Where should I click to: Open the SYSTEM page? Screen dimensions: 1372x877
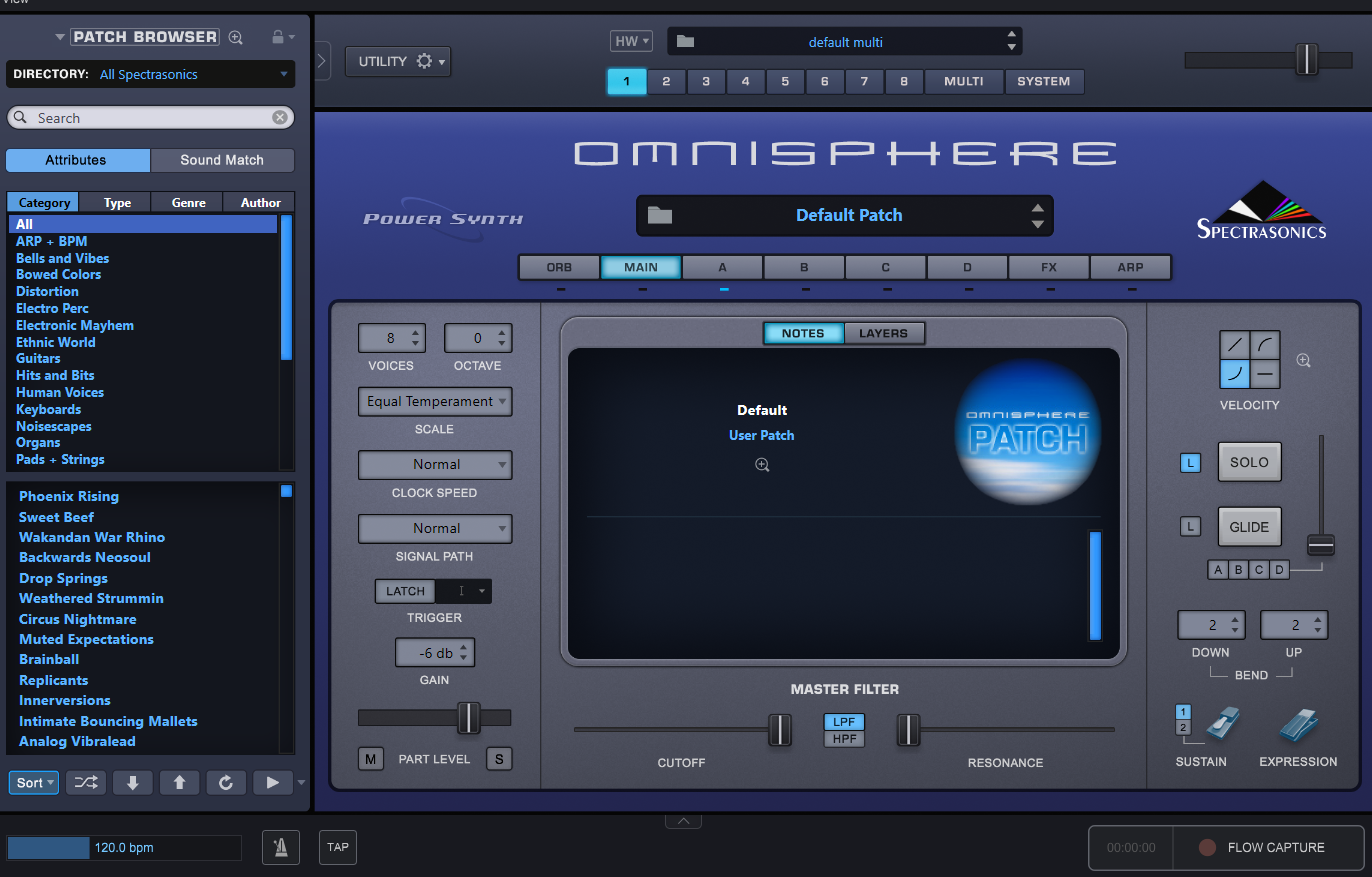(x=1044, y=81)
